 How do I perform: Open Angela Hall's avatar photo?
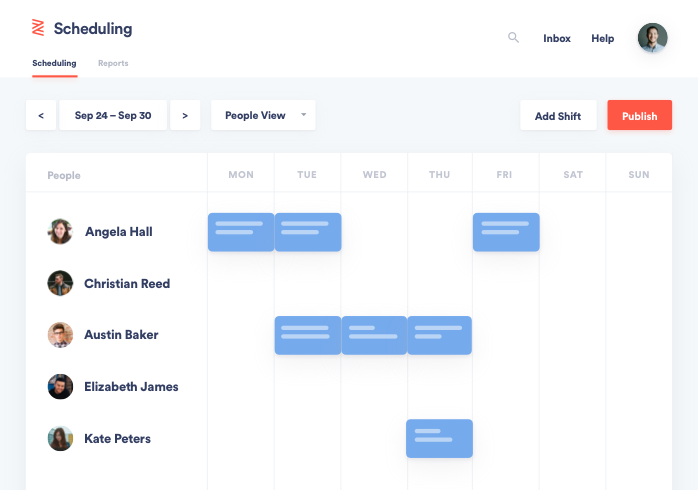[60, 231]
